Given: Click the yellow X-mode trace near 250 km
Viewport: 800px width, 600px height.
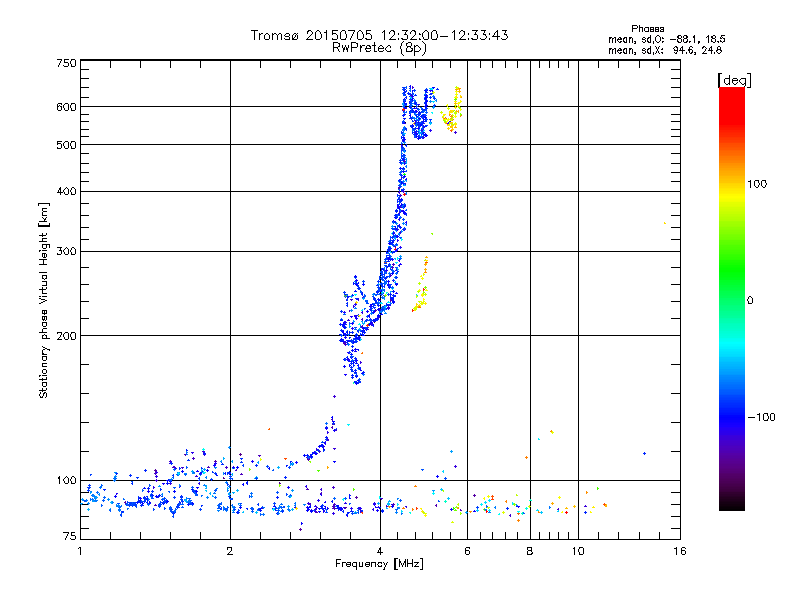Looking at the screenshot, I should [420, 285].
